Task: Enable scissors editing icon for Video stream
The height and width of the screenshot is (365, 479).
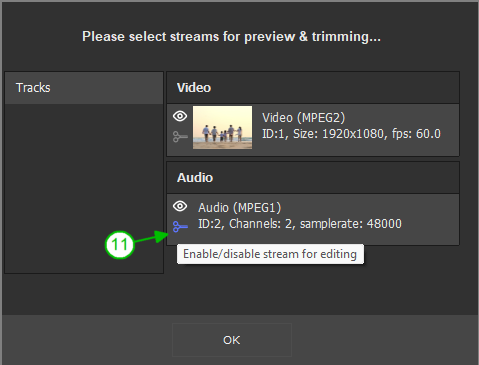Action: point(180,137)
